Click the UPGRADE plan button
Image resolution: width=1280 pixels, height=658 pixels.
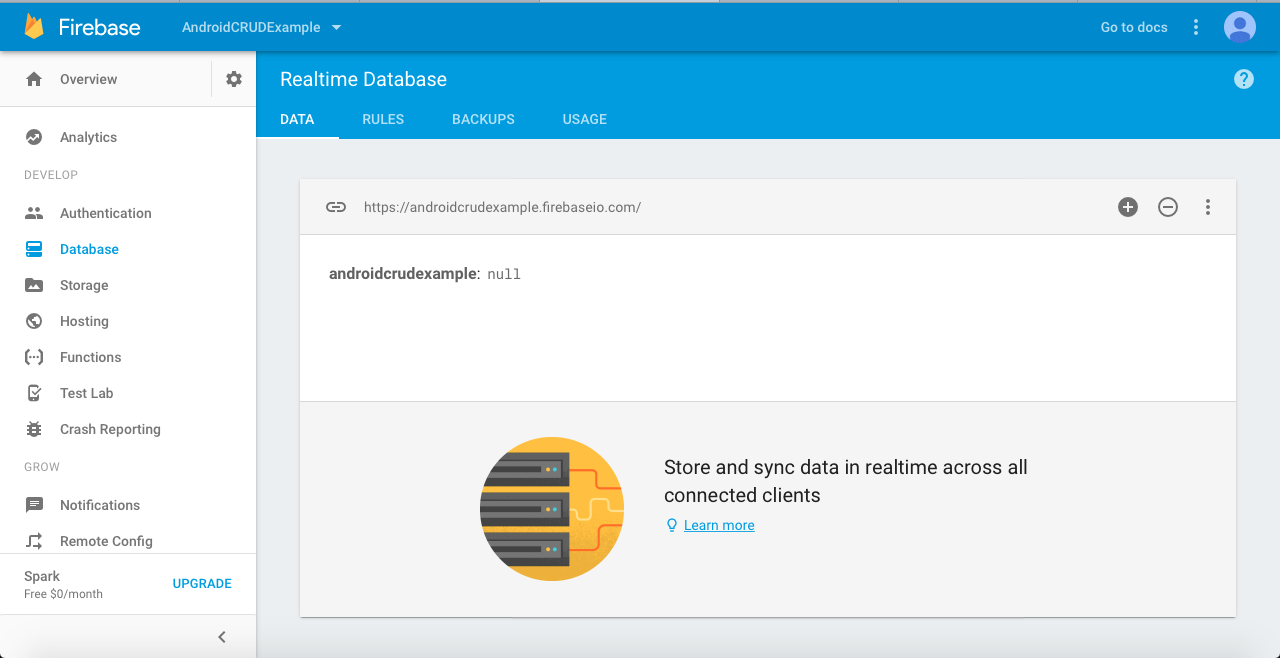click(x=202, y=584)
